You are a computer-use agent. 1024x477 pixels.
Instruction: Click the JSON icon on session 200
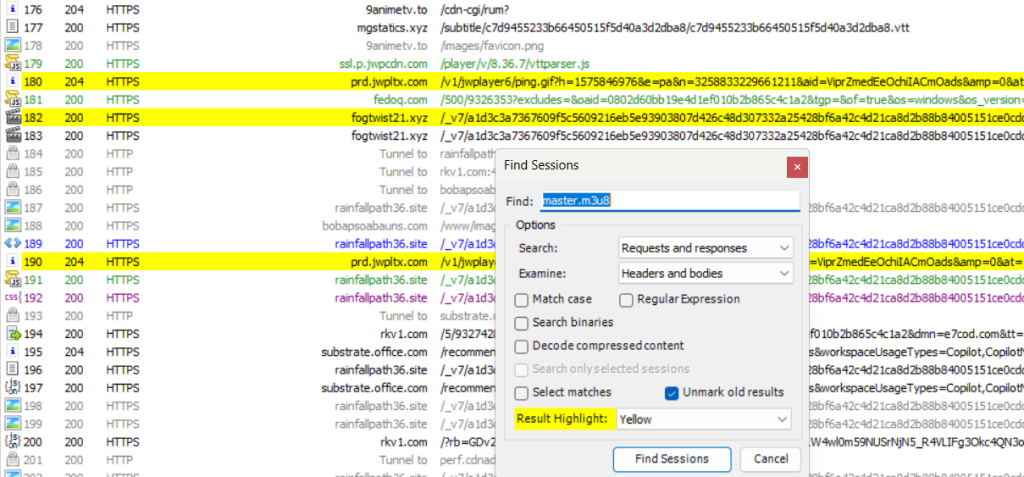tap(13, 441)
